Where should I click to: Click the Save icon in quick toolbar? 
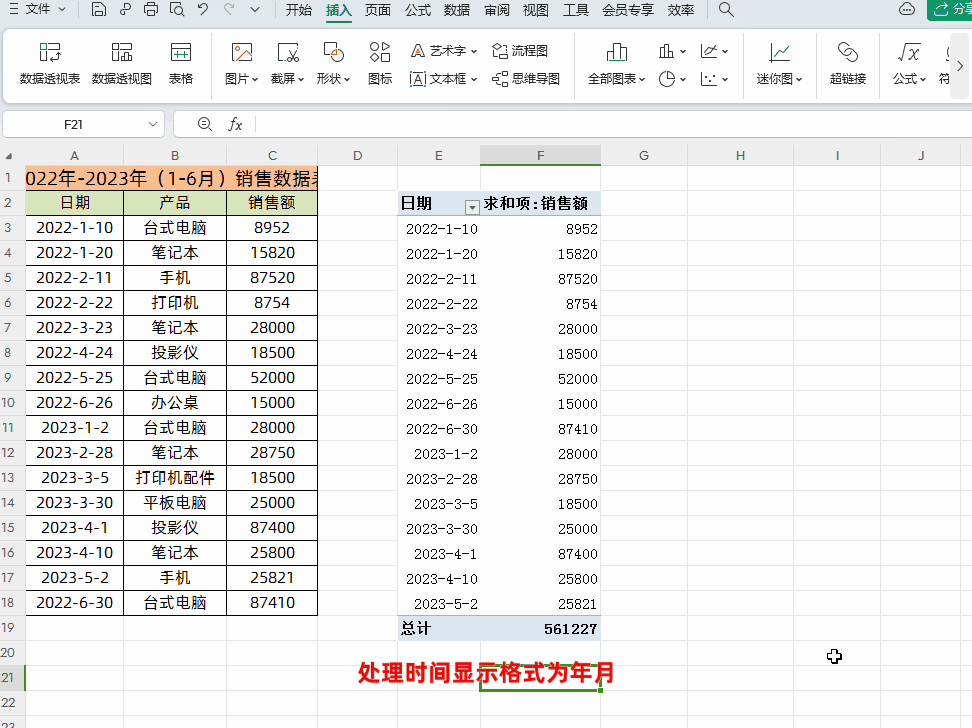click(x=98, y=9)
